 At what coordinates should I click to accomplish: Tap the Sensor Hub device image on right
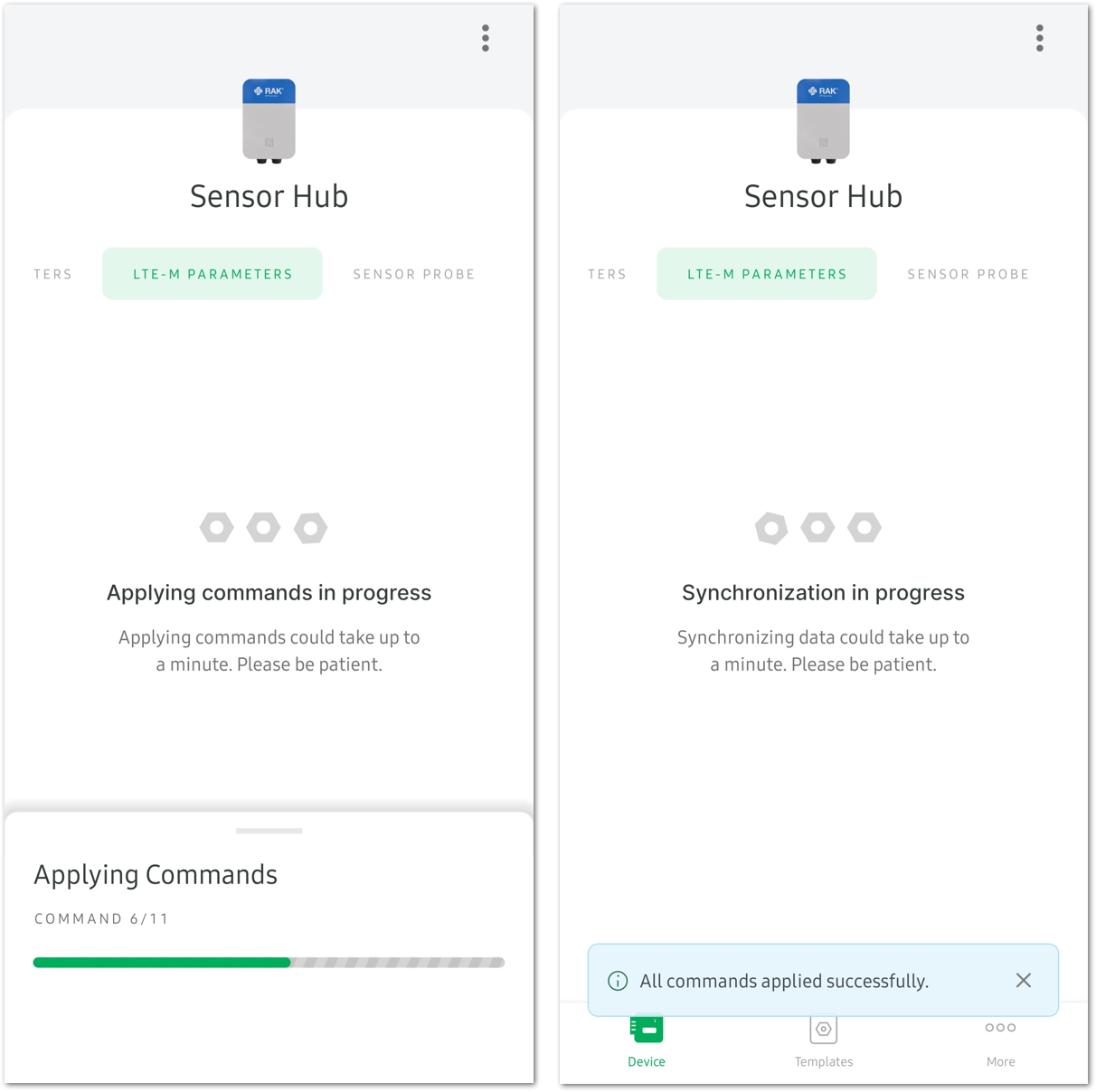pyautogui.click(x=823, y=121)
